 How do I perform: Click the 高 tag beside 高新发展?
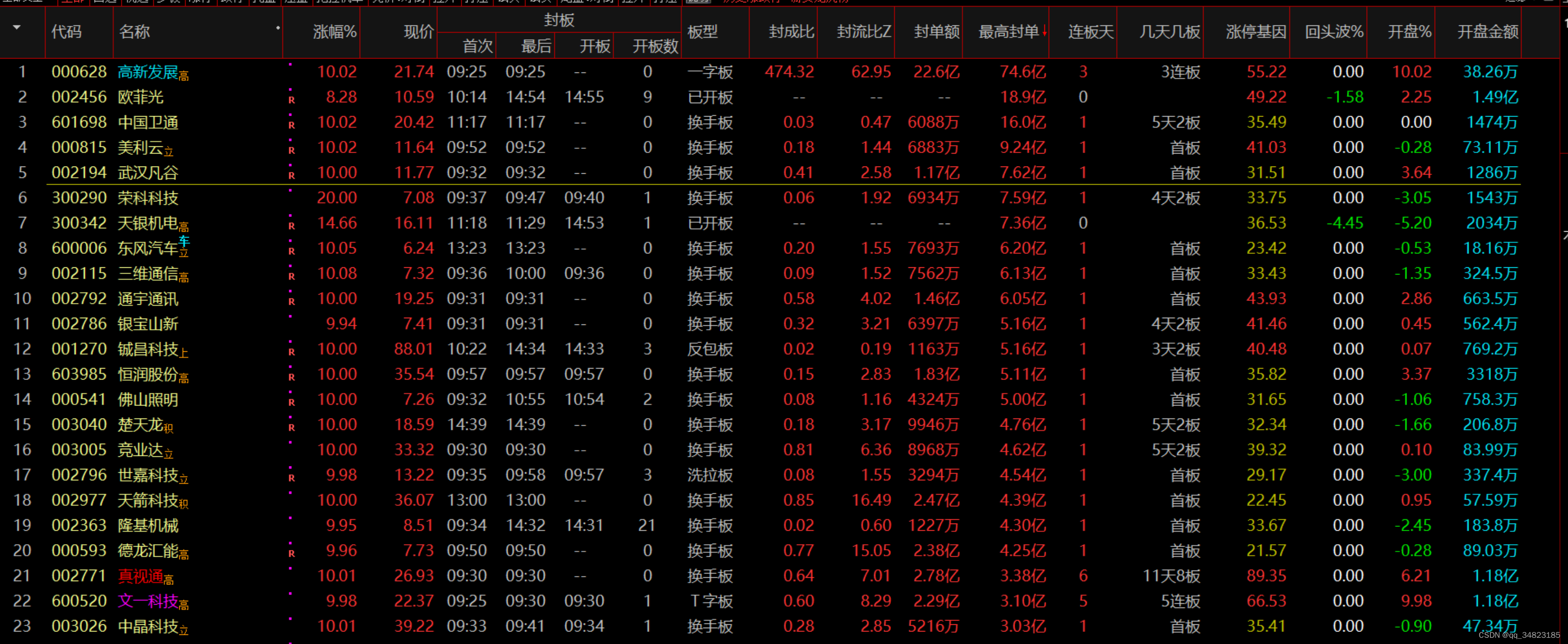point(184,76)
